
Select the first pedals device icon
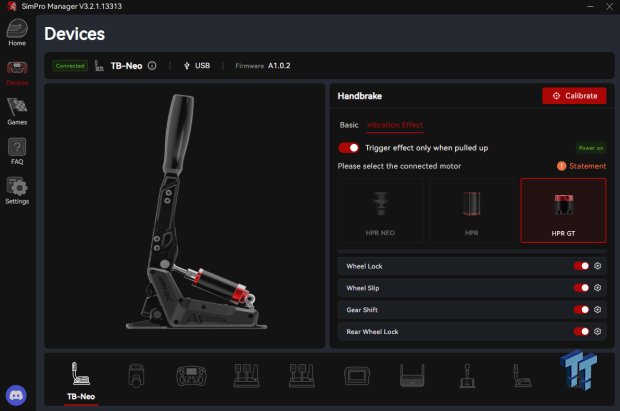(x=247, y=375)
